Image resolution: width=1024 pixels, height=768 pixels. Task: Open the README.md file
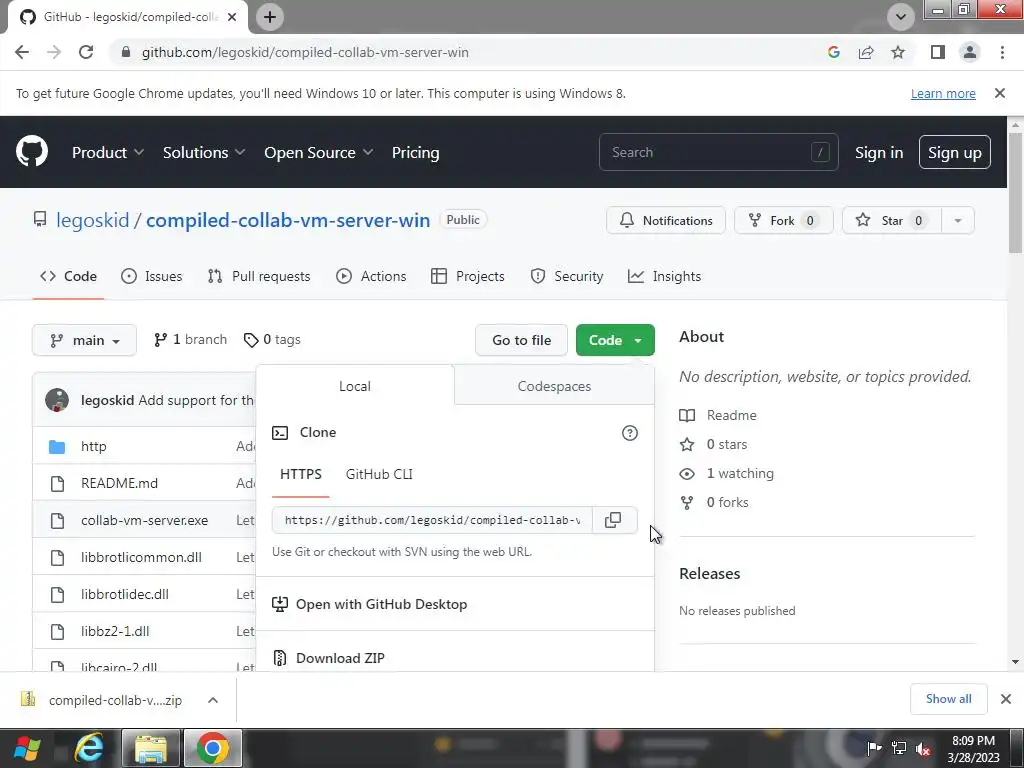tap(120, 483)
